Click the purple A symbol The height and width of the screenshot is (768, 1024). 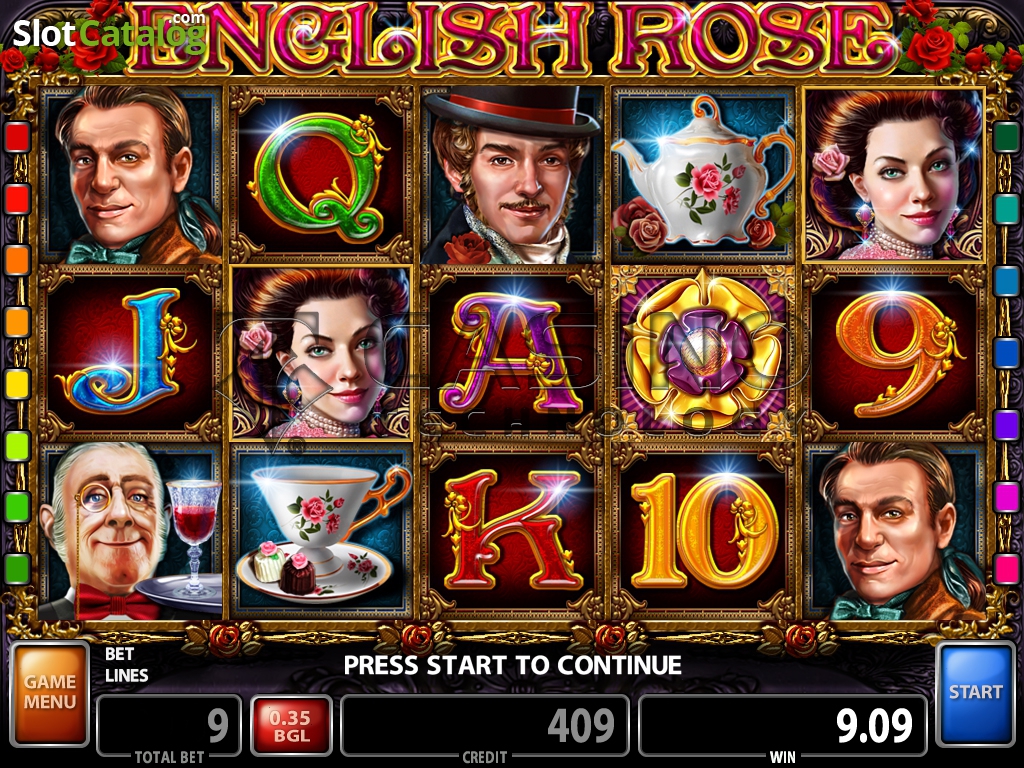513,353
